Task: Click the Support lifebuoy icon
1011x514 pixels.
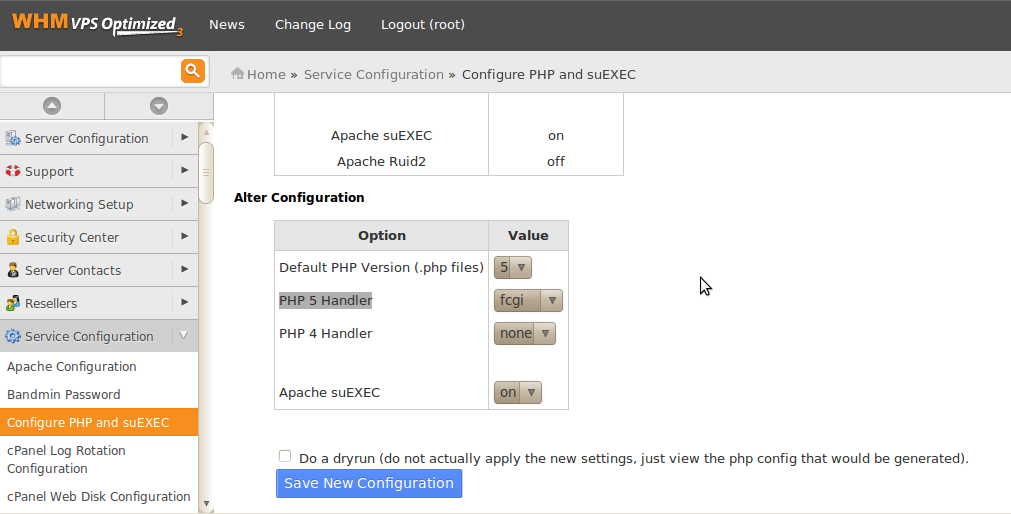Action: click(x=13, y=171)
